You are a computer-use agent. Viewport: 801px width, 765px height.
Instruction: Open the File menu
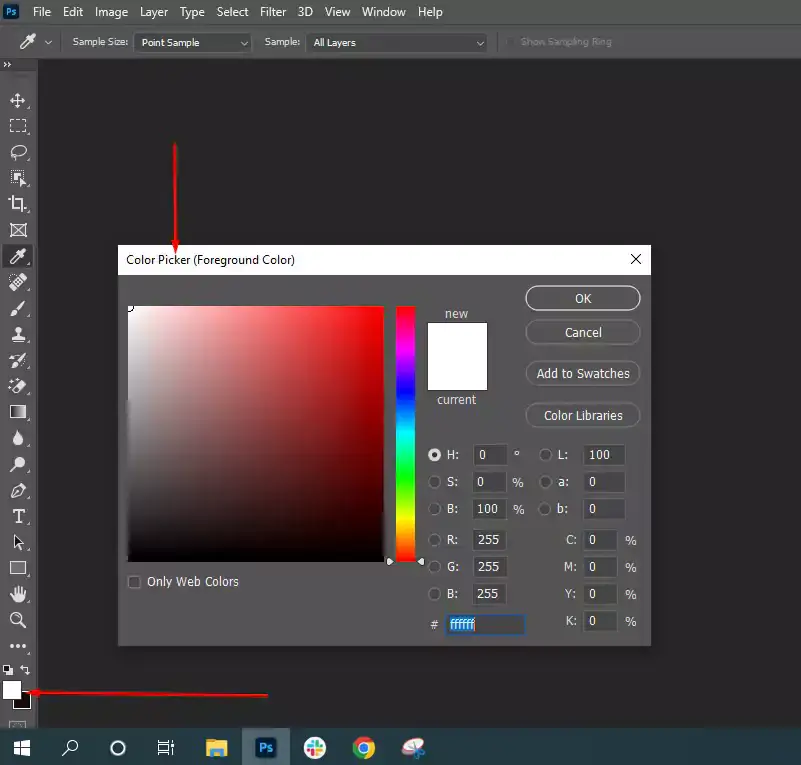coord(41,12)
